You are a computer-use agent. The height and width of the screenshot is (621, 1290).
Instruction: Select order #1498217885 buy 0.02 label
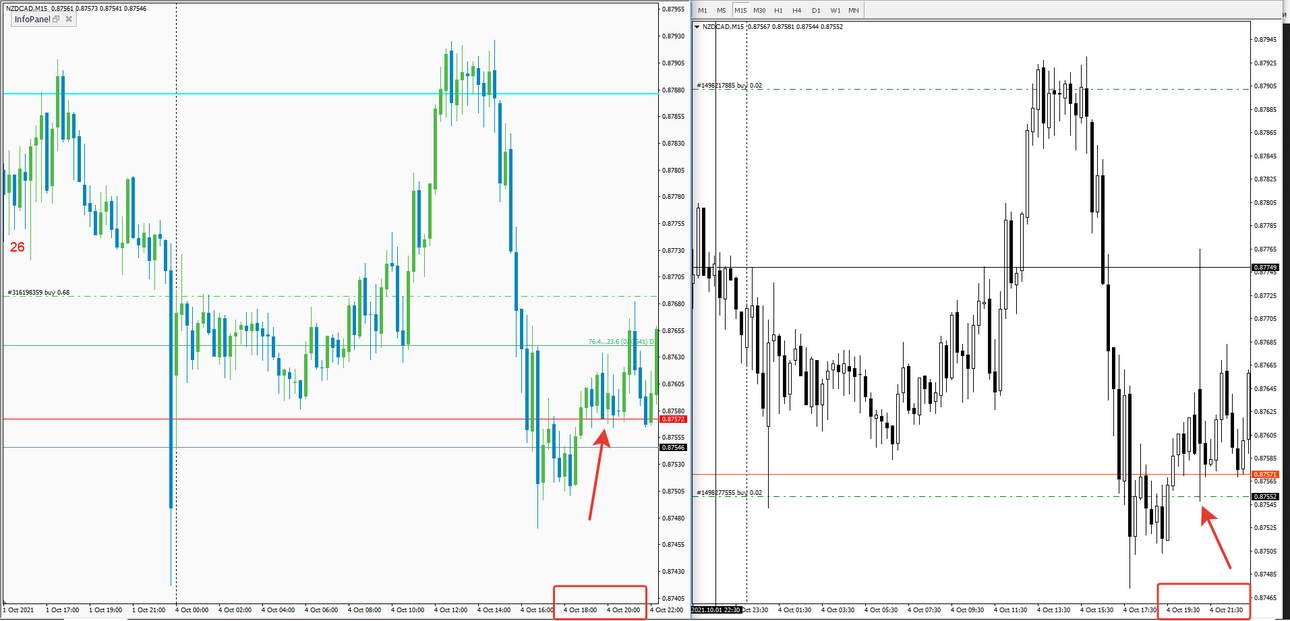point(730,86)
